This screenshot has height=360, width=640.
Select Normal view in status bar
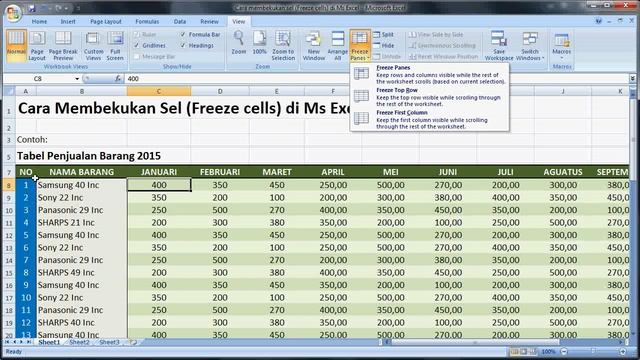[x=514, y=351]
